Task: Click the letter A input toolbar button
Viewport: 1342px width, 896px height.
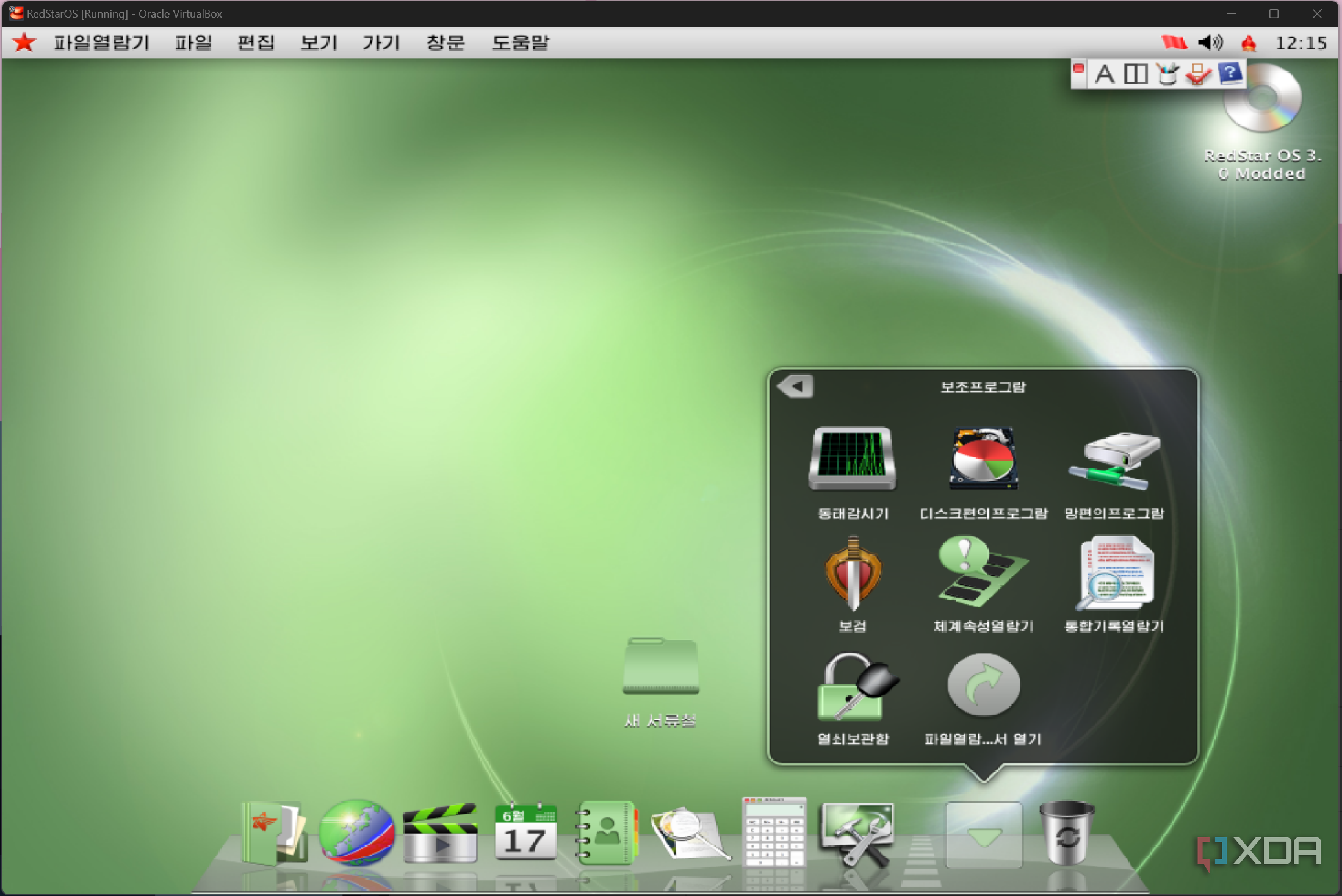Action: coord(1104,74)
